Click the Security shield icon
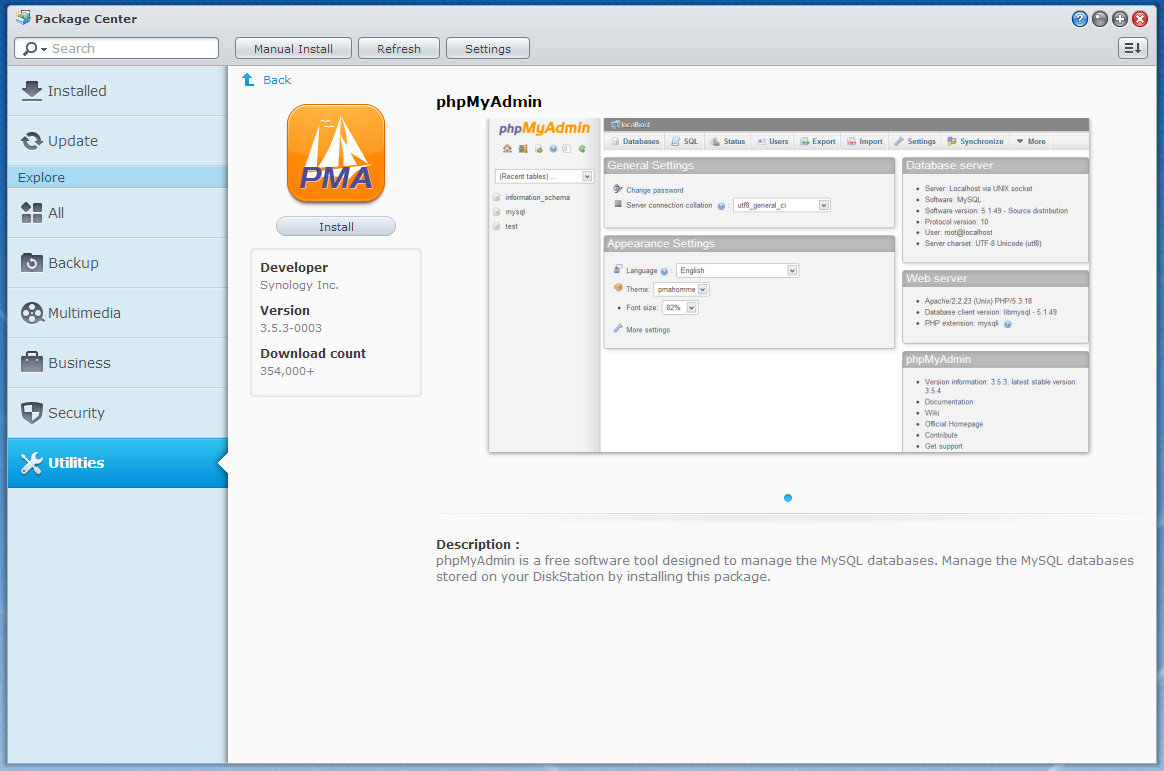1164x771 pixels. 31,413
